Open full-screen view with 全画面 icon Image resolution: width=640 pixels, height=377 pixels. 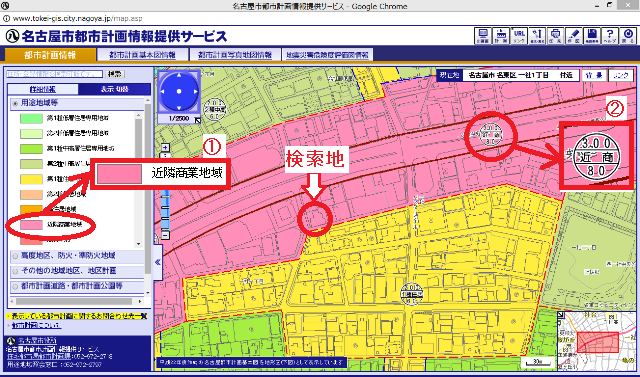(482, 36)
